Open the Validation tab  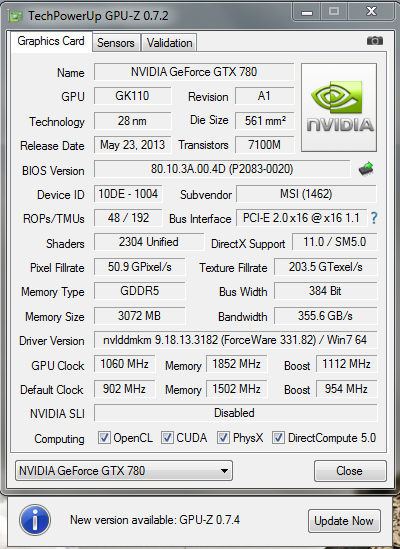(x=169, y=43)
